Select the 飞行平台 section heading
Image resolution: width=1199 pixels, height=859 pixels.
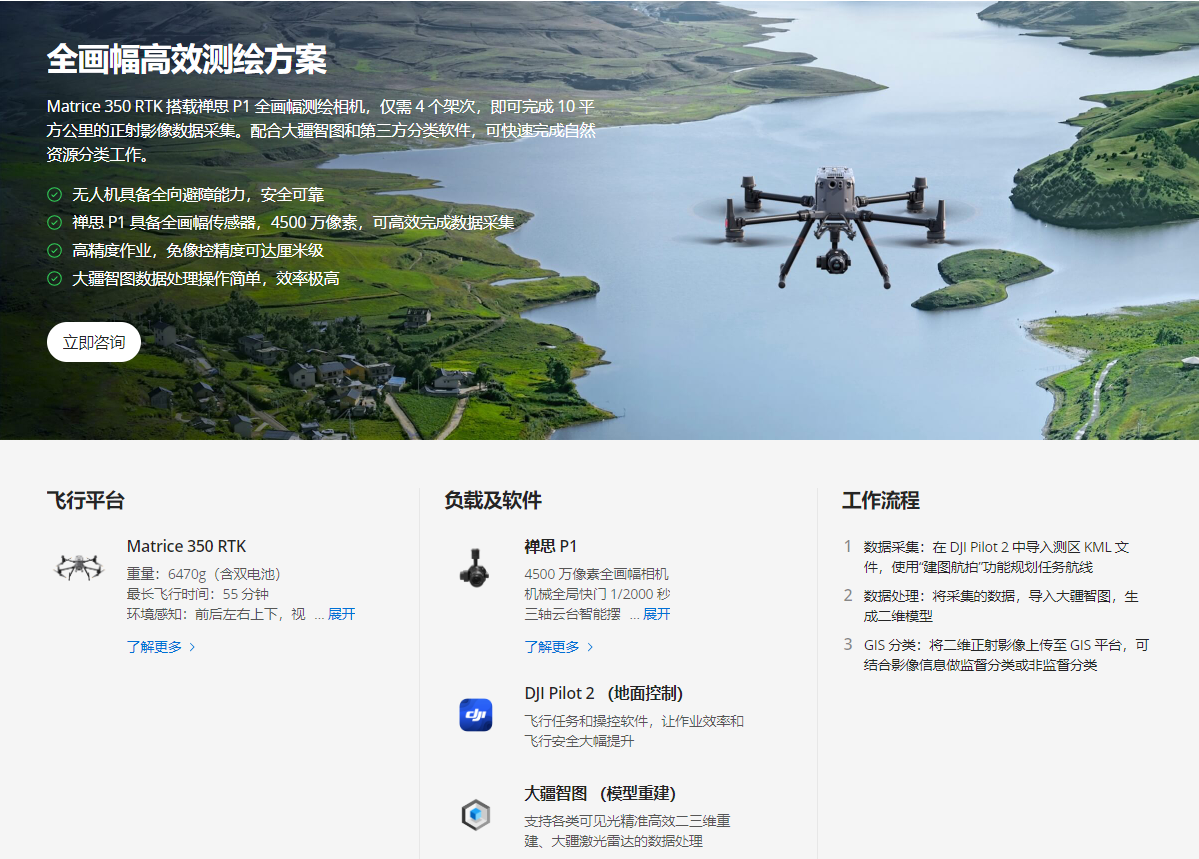85,501
